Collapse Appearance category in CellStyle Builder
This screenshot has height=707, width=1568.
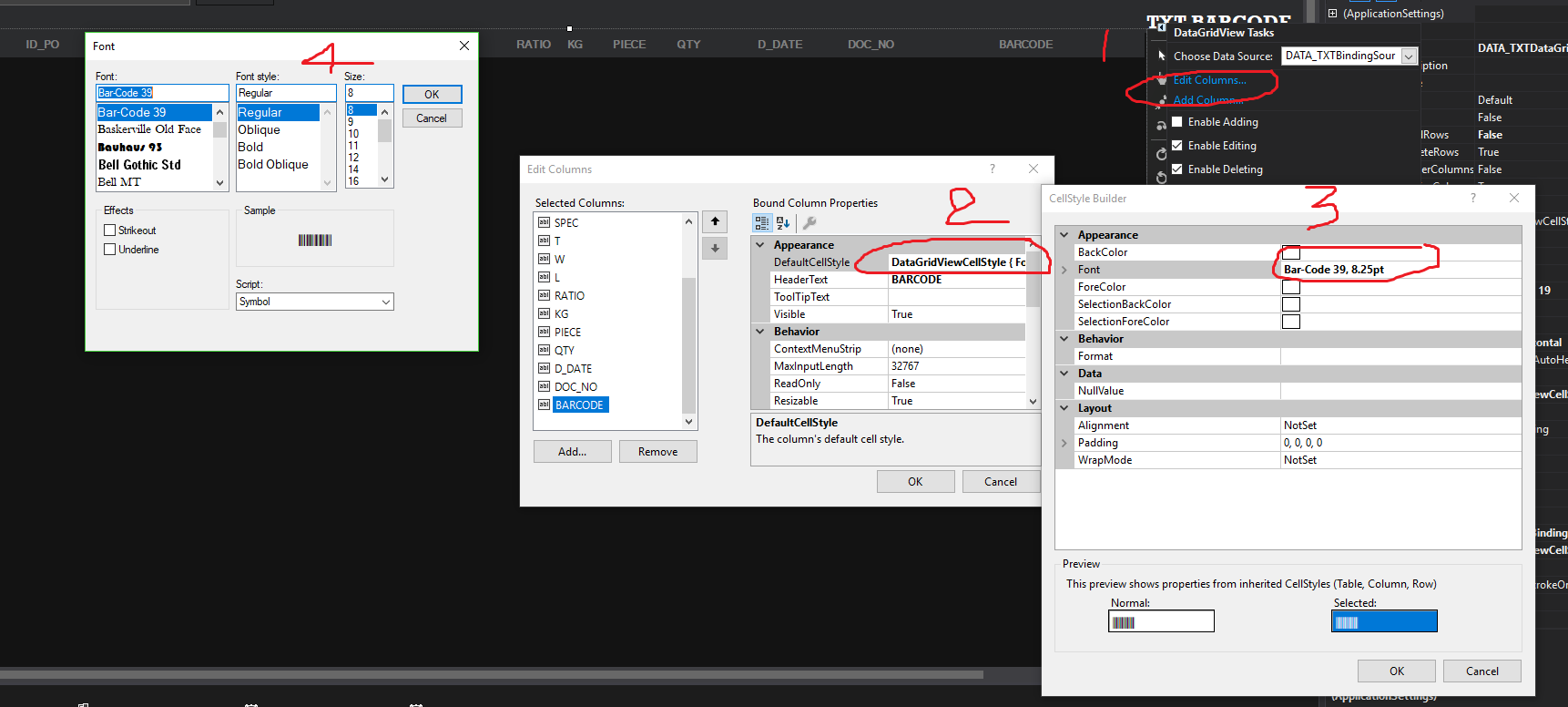(x=1064, y=234)
